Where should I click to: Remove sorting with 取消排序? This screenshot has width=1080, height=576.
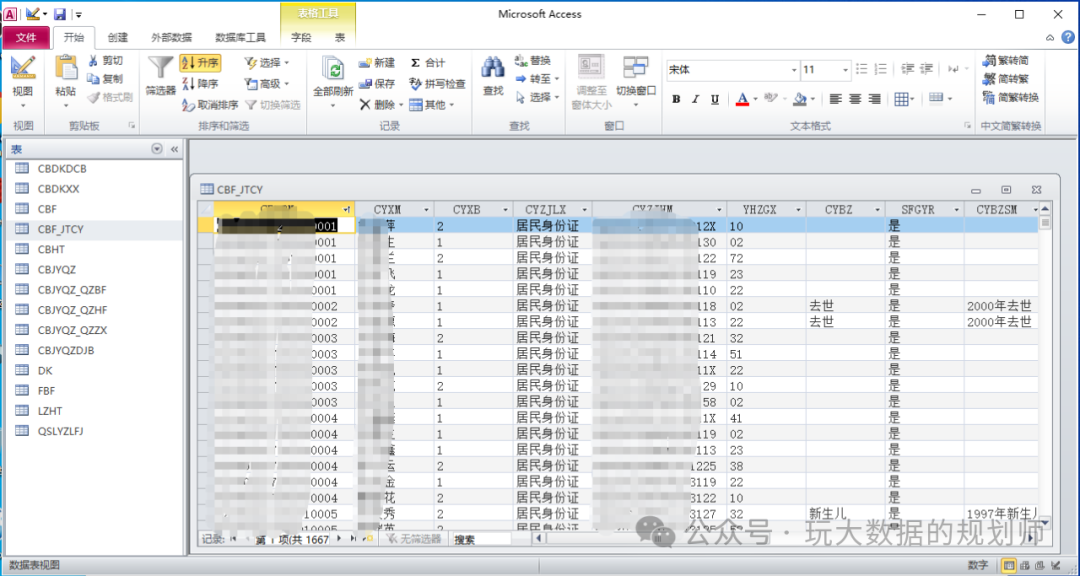point(209,105)
